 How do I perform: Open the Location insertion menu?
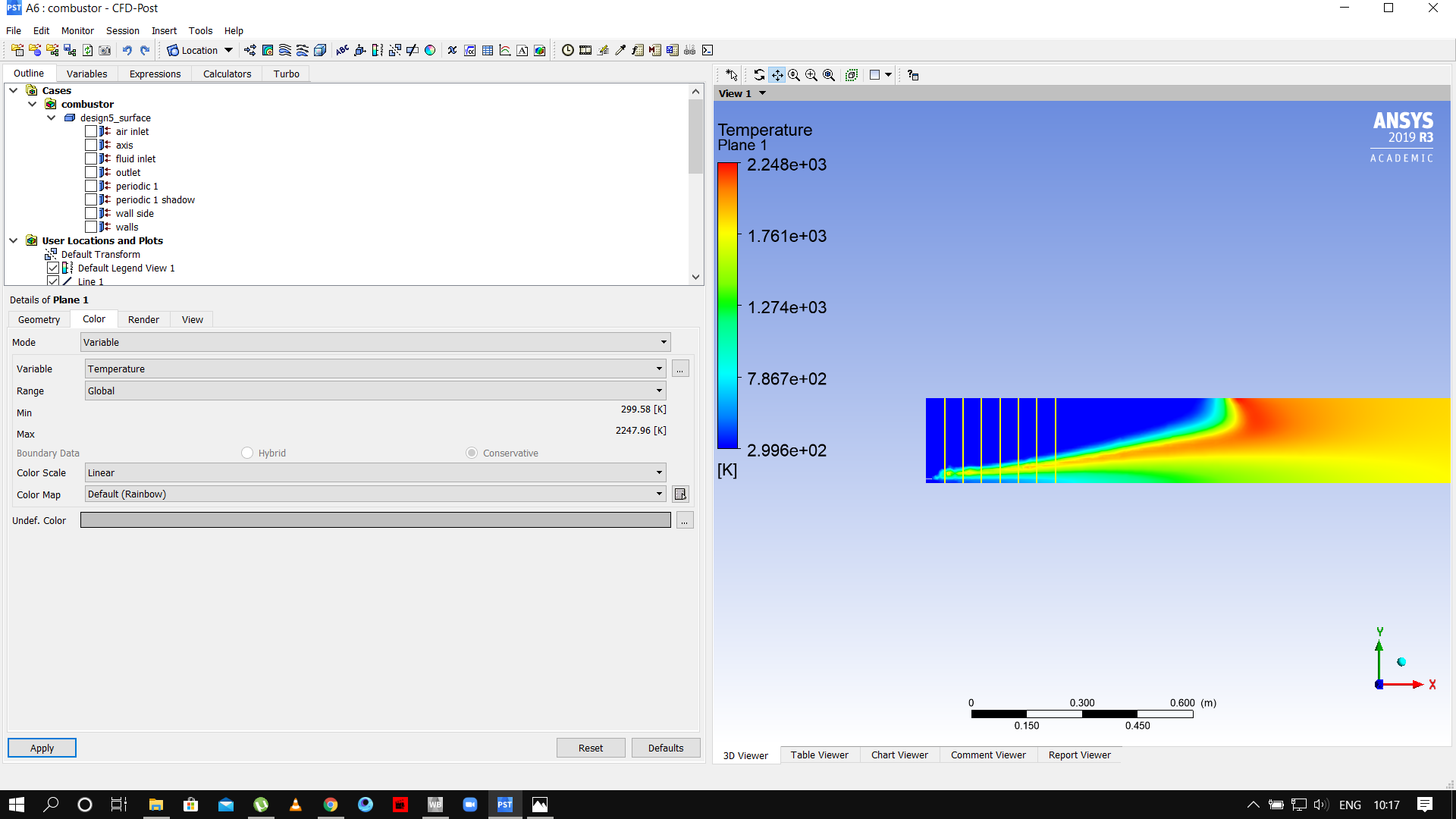pos(199,50)
